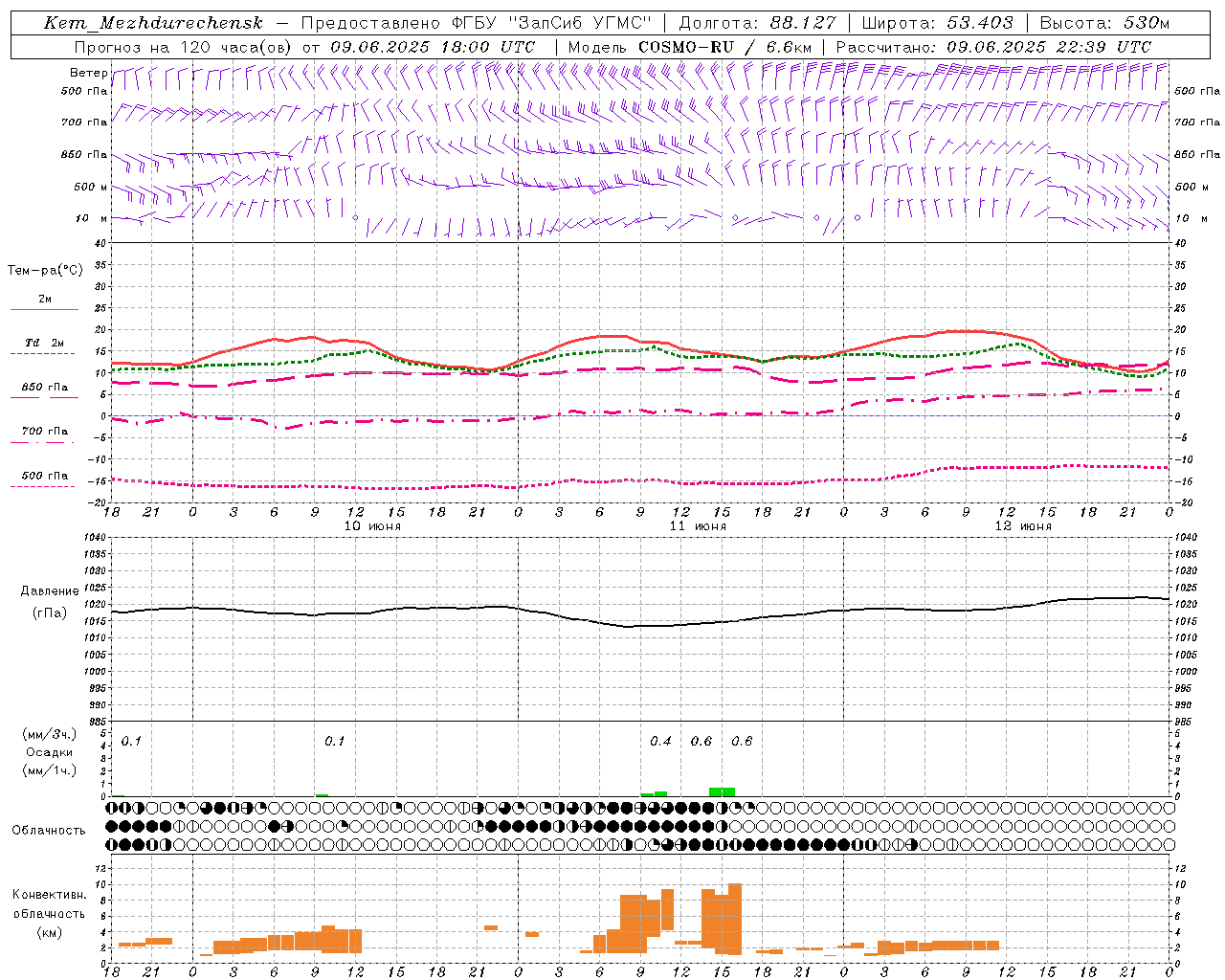1225x980 pixels.
Task: Click 'Прогноз на 120 часа(ов)' forecast header
Action: point(185,47)
